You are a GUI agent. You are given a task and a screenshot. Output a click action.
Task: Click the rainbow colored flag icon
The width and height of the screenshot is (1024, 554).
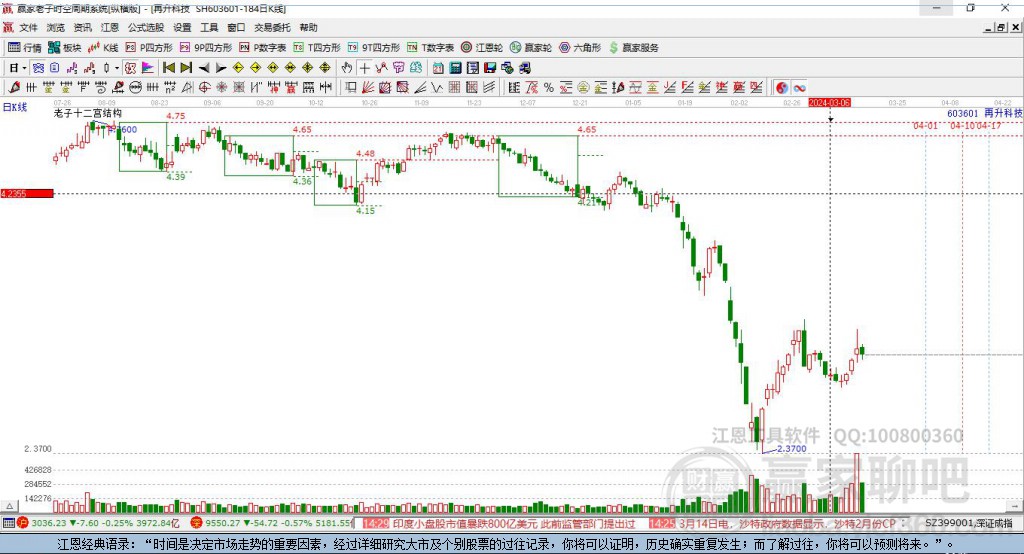(x=148, y=68)
